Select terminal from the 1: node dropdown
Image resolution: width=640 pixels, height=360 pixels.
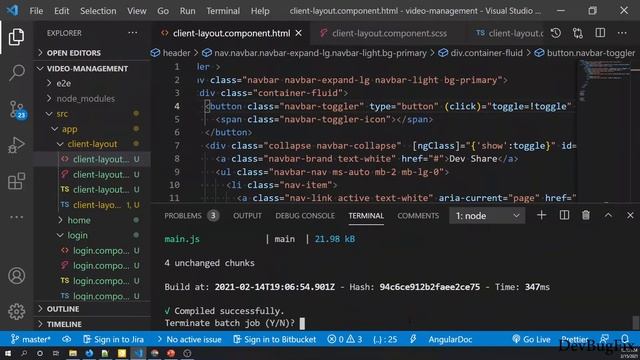(487, 216)
